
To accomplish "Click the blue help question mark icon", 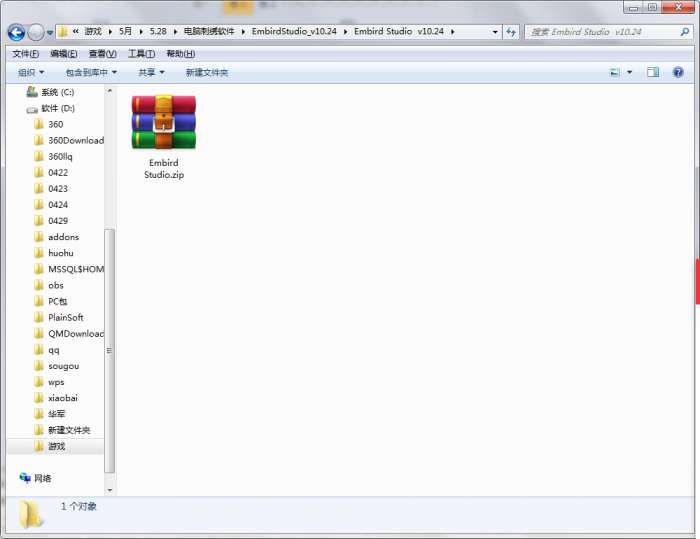I will pyautogui.click(x=678, y=72).
